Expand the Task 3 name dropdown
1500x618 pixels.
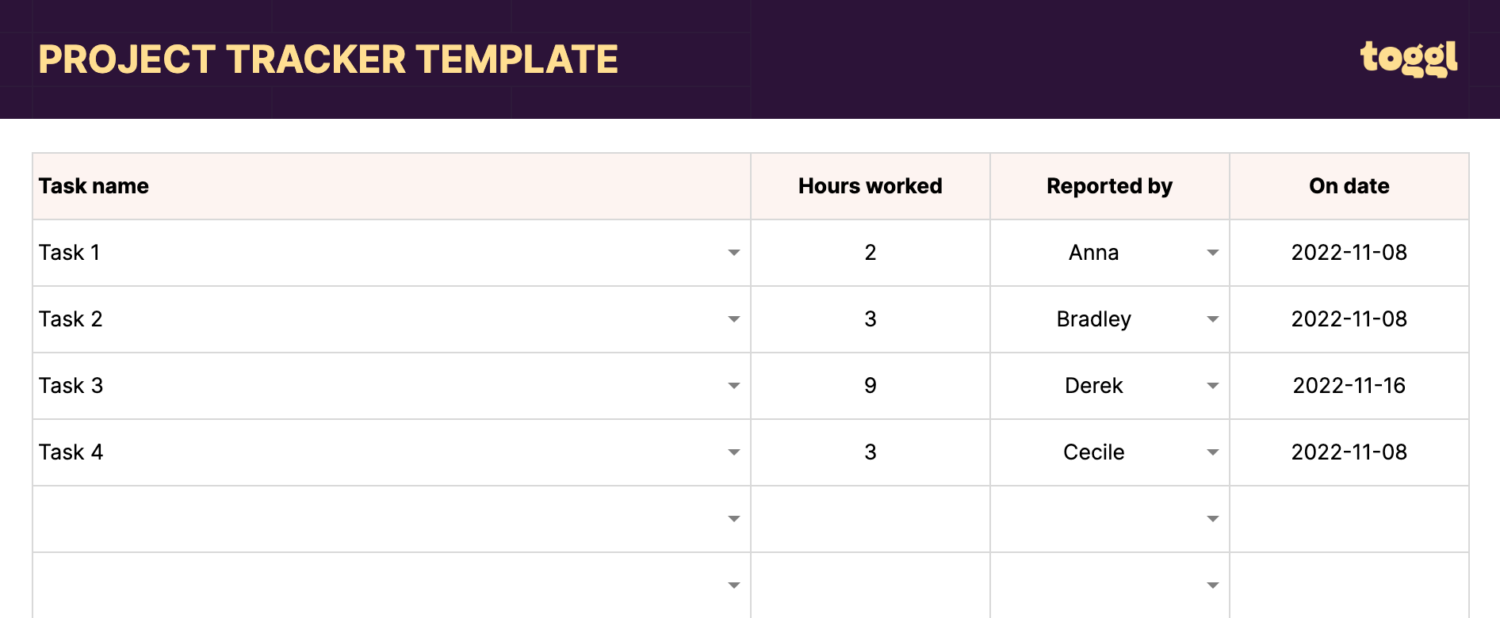coord(733,385)
